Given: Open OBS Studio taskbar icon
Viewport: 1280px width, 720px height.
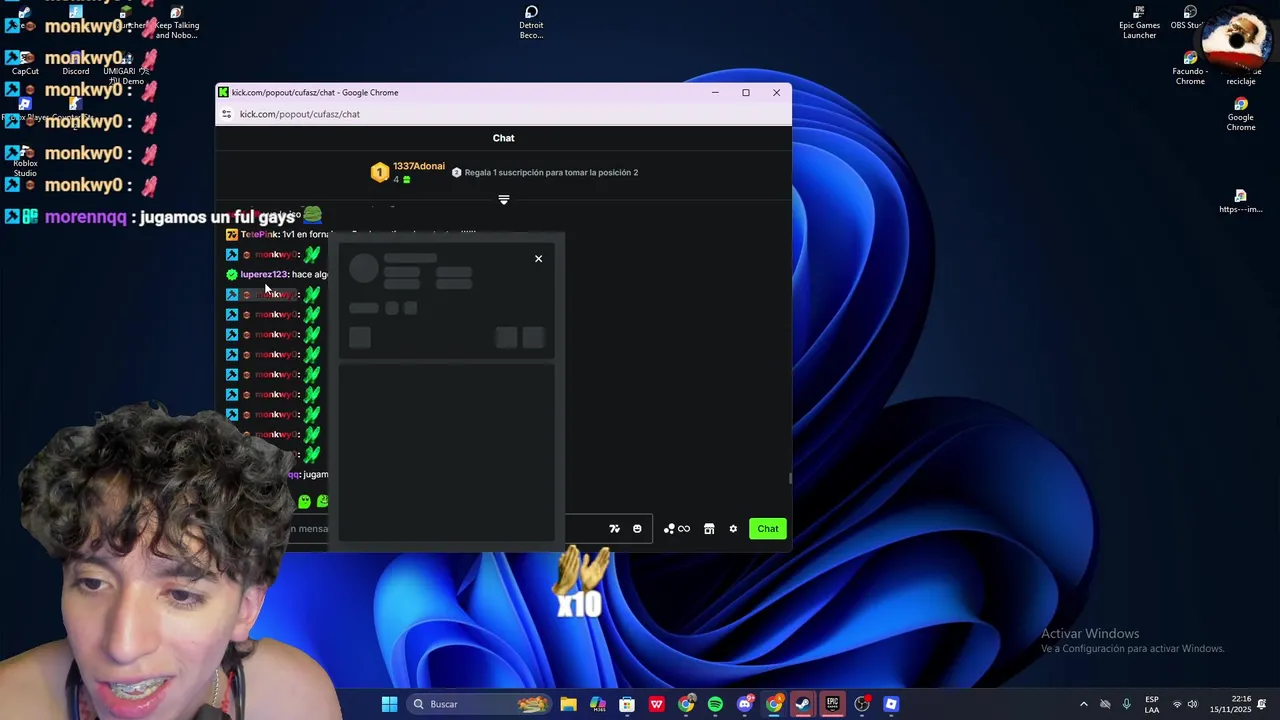Looking at the screenshot, I should point(862,704).
